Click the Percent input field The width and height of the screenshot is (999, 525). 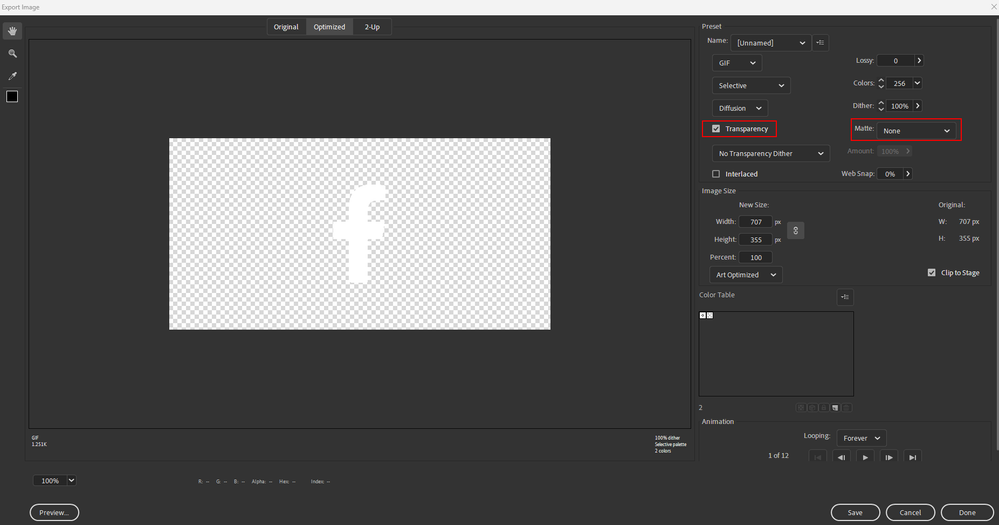coord(756,257)
